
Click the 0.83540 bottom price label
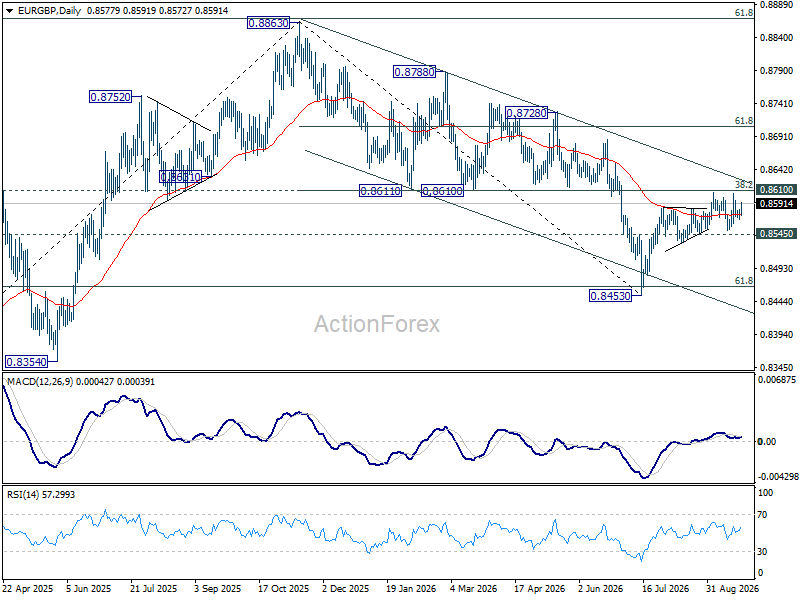(26, 362)
